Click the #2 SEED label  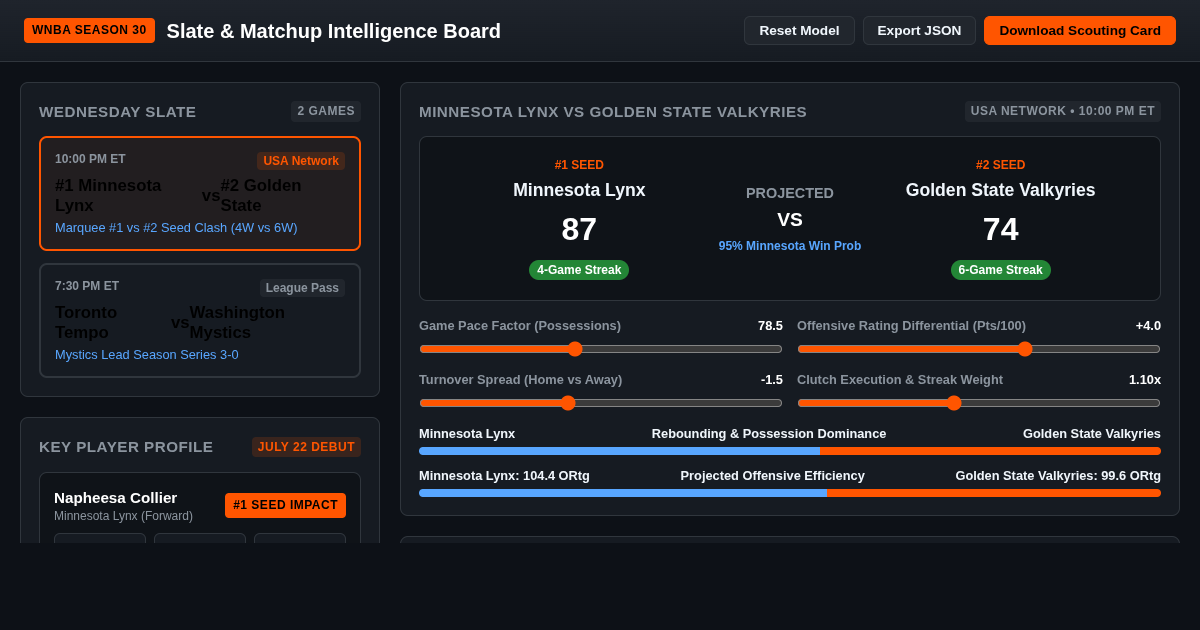pyautogui.click(x=1000, y=165)
